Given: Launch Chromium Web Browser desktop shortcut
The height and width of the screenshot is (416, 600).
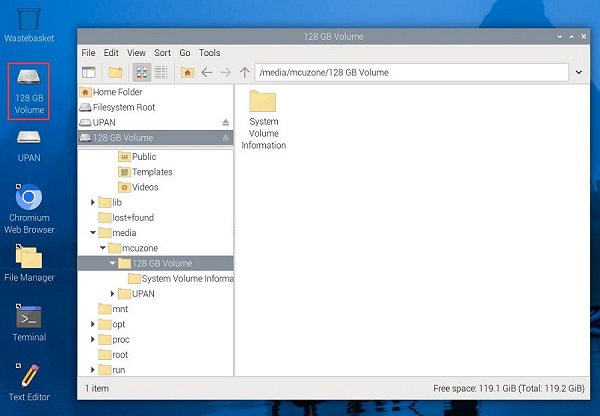Looking at the screenshot, I should pos(29,209).
